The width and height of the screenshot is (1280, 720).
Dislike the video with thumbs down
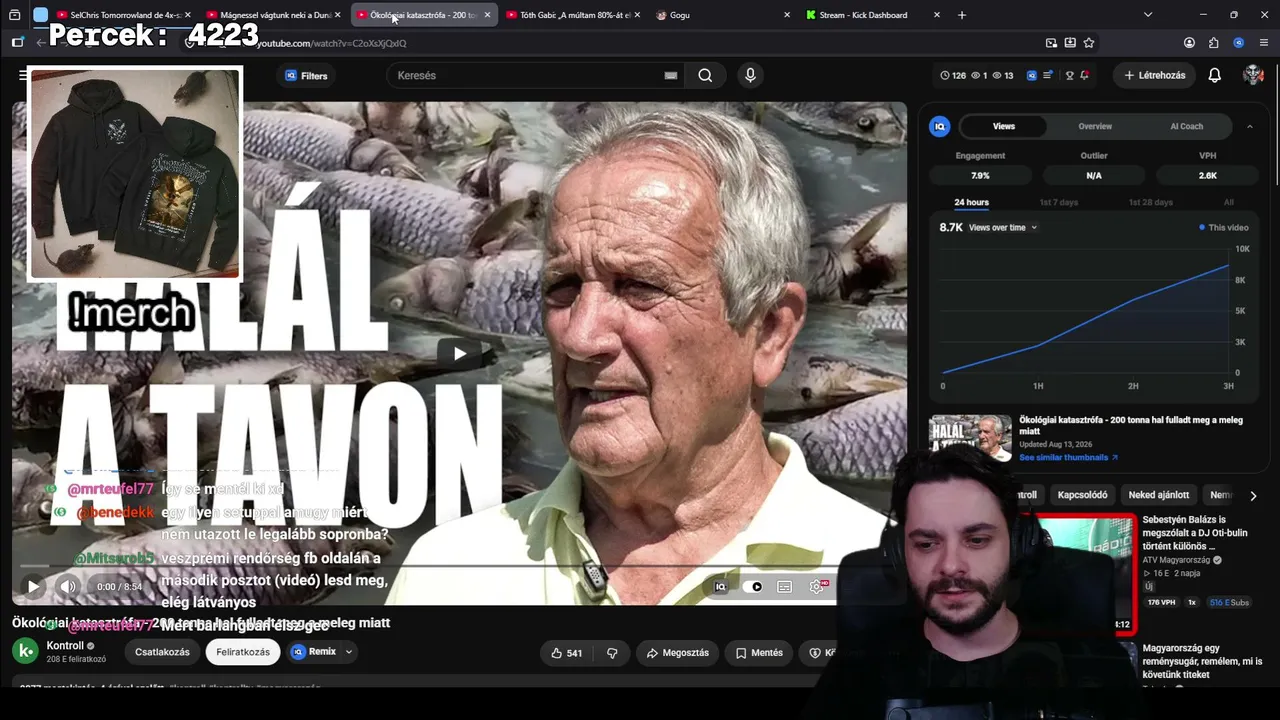612,653
